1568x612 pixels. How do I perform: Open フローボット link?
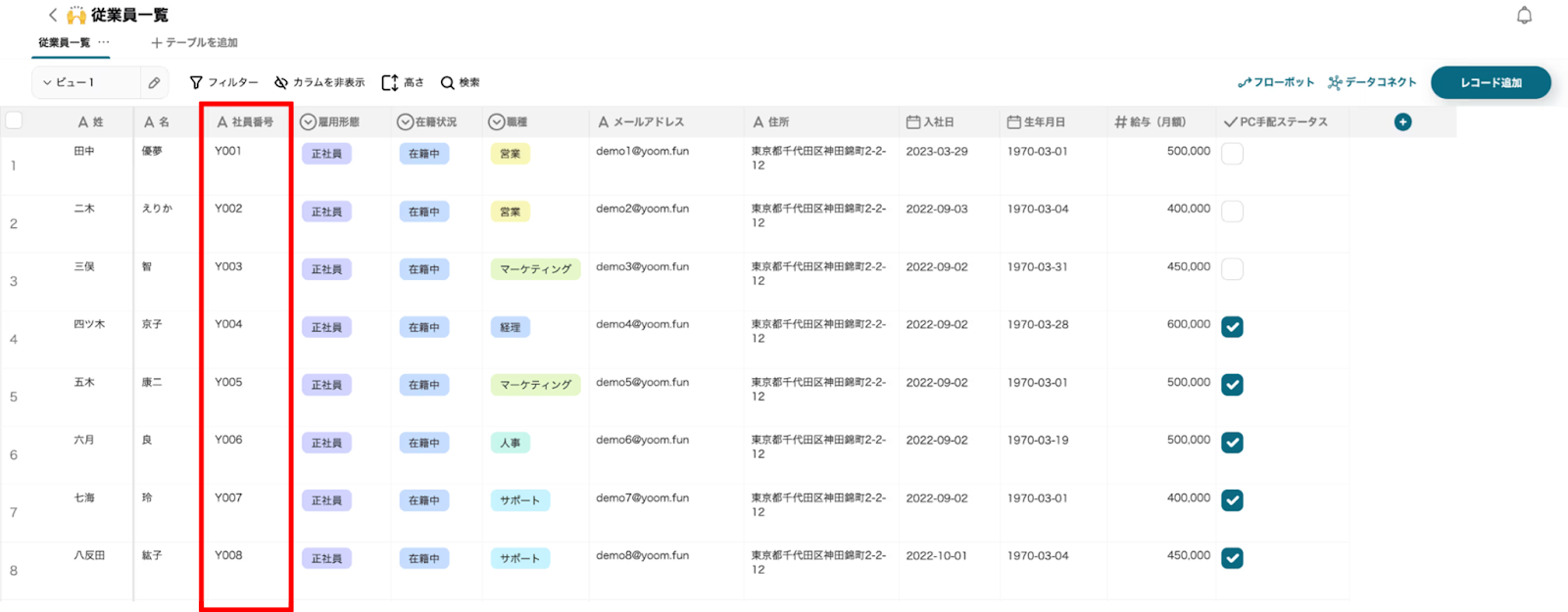(1276, 82)
